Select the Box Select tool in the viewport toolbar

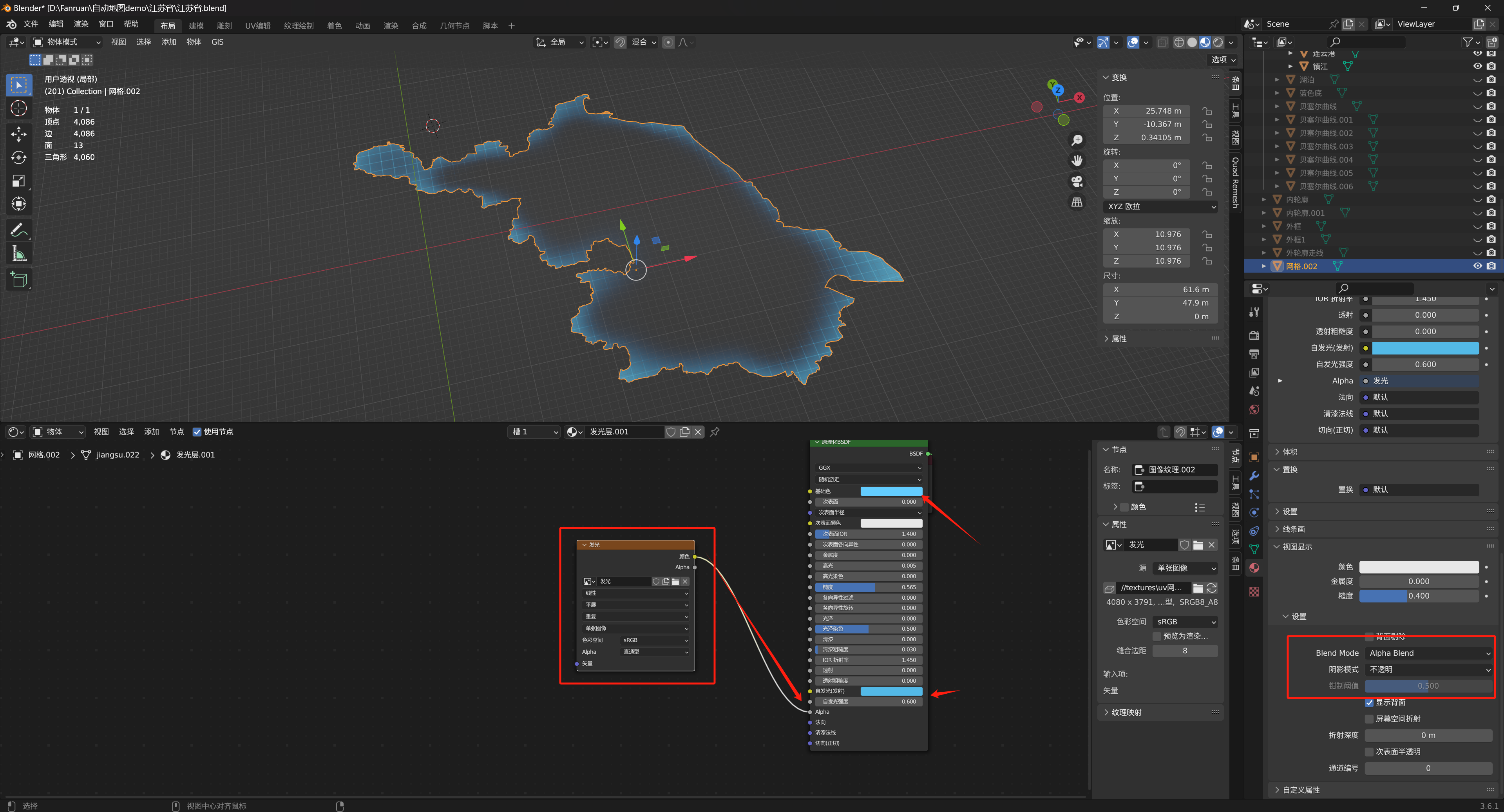point(19,85)
